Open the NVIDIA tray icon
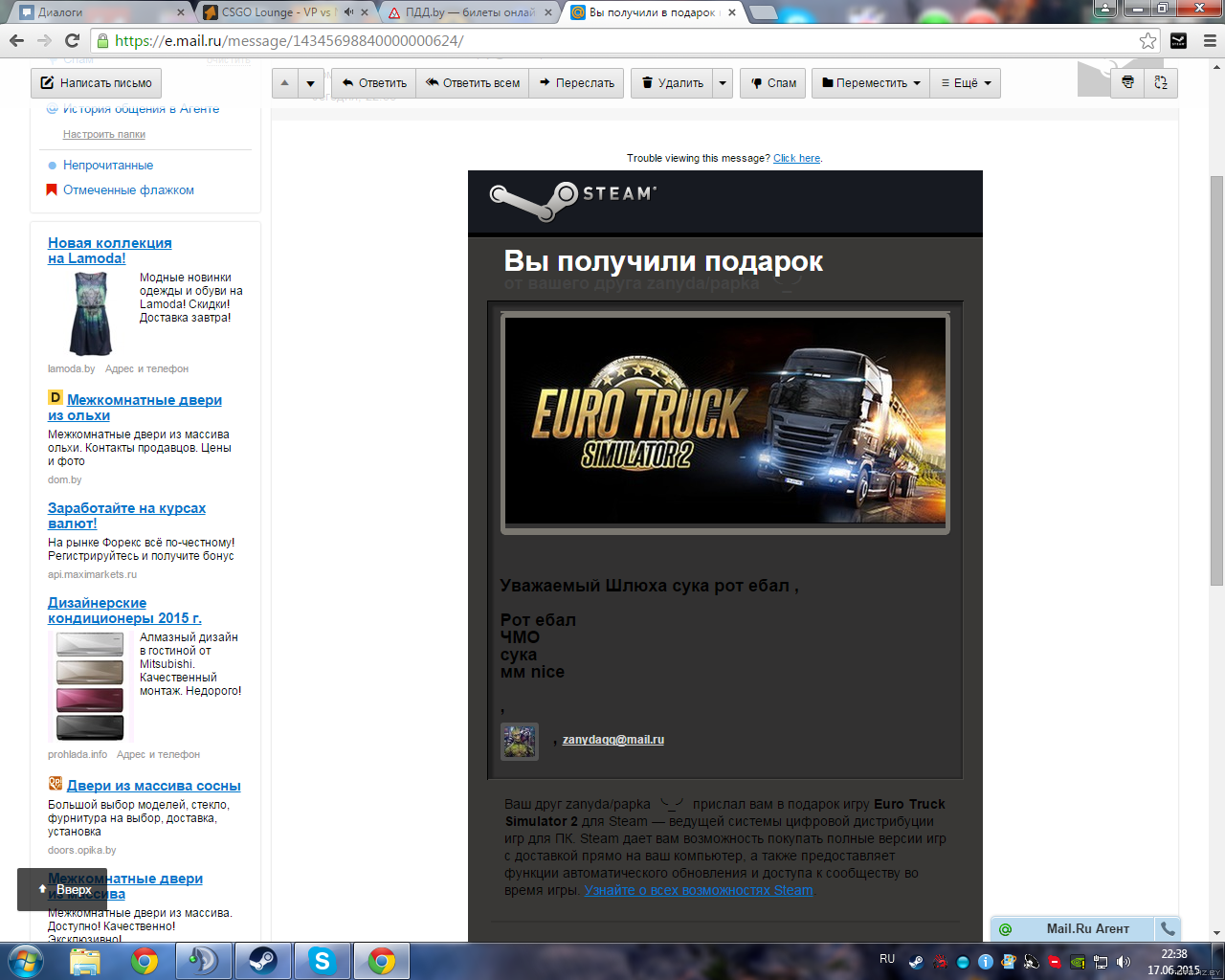 [1077, 962]
